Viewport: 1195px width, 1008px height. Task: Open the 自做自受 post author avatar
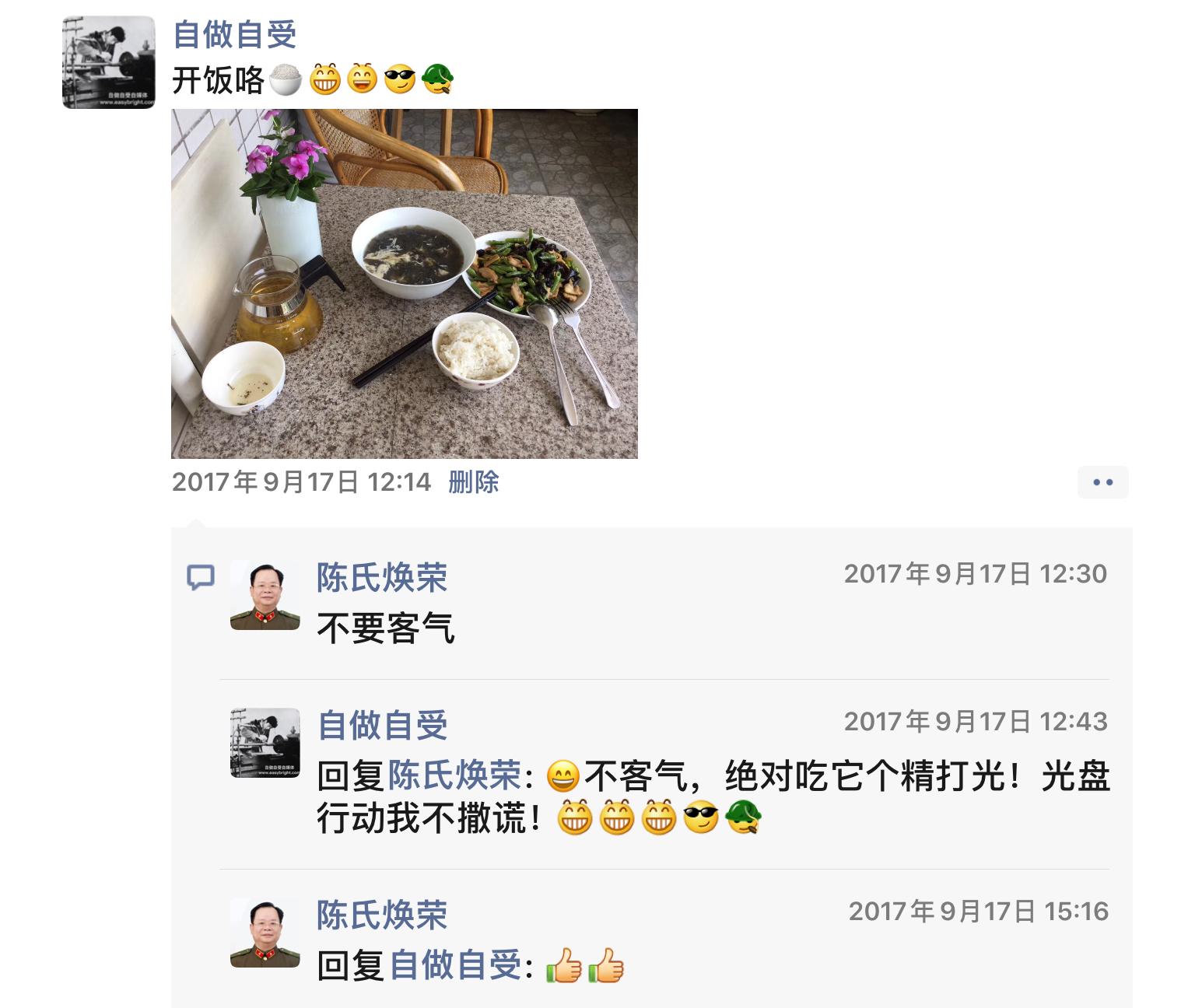point(109,62)
